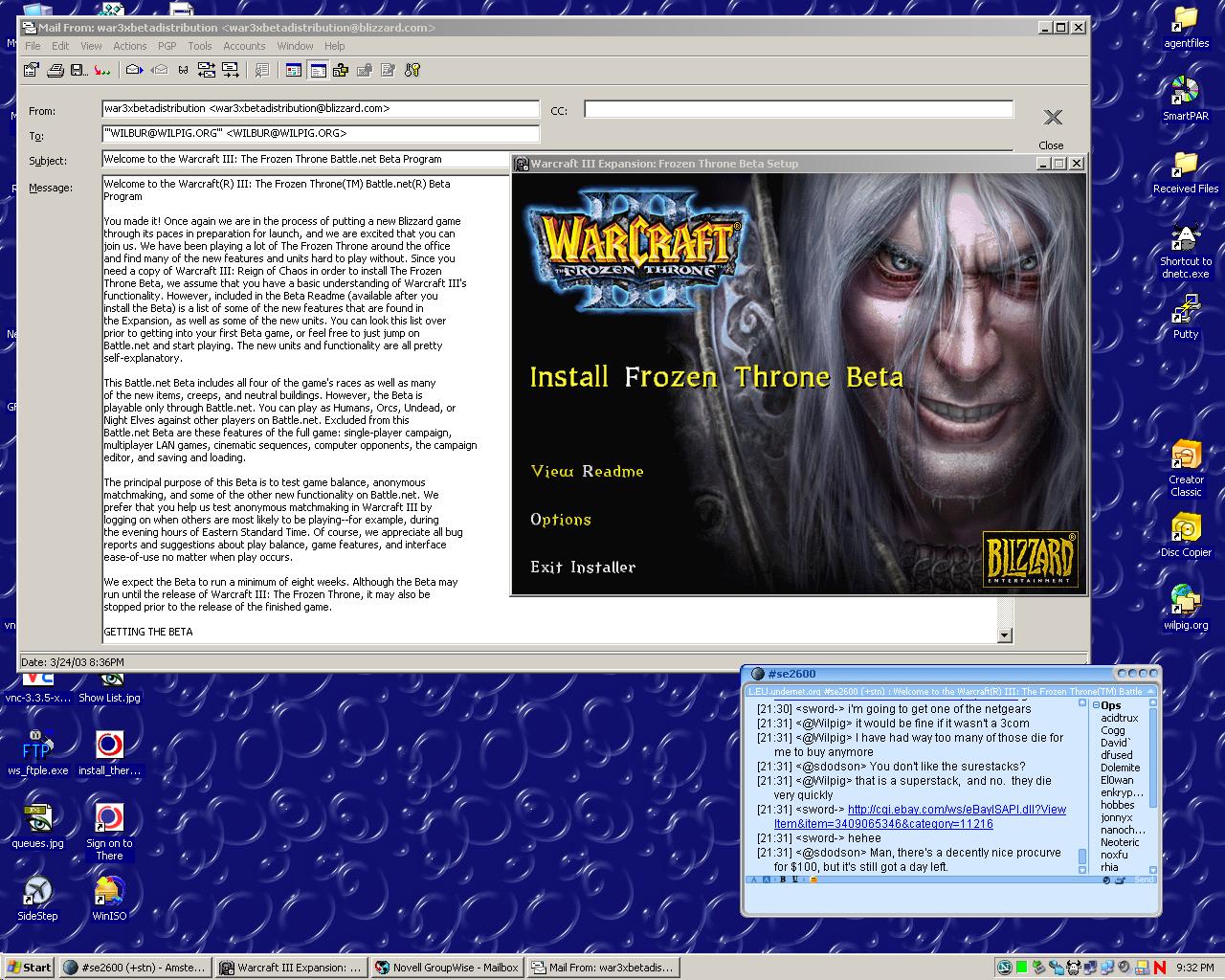Click the red N Novell tray icon
Screen dimensions: 1225x980
point(1160,968)
